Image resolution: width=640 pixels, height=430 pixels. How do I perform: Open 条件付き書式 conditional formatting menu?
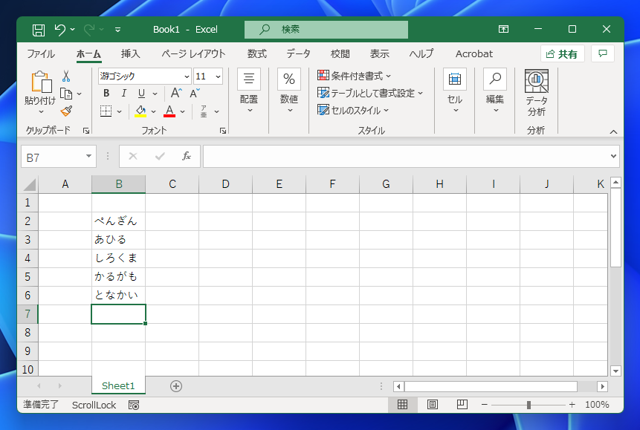[354, 76]
